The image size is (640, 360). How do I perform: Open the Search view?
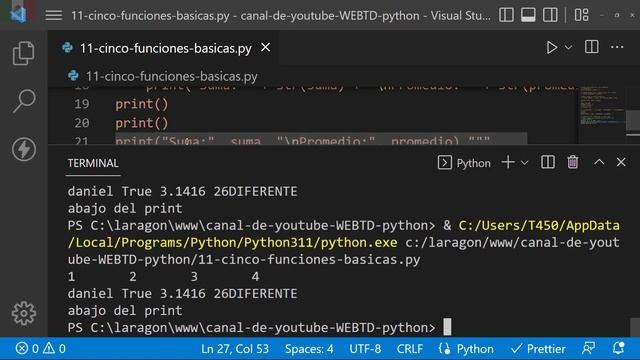coord(24,101)
